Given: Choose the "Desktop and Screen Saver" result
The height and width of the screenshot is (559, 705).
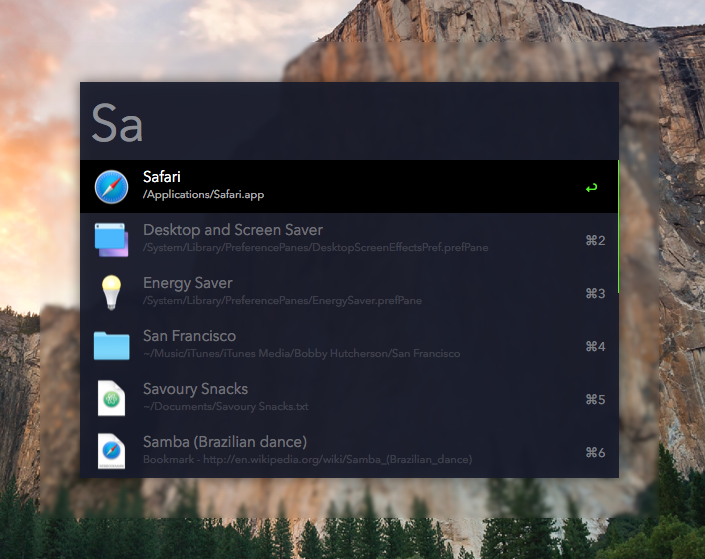Looking at the screenshot, I should click(232, 231).
